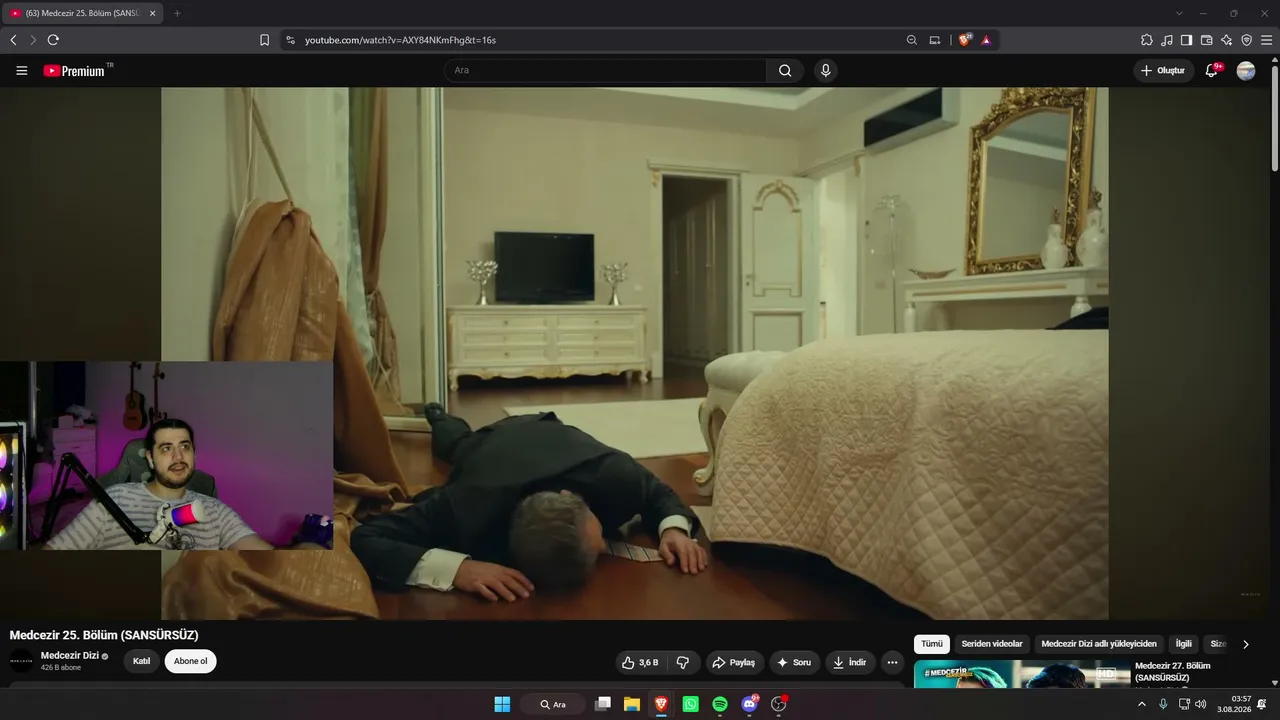
Task: Open WhatsApp from the taskbar
Action: [690, 704]
